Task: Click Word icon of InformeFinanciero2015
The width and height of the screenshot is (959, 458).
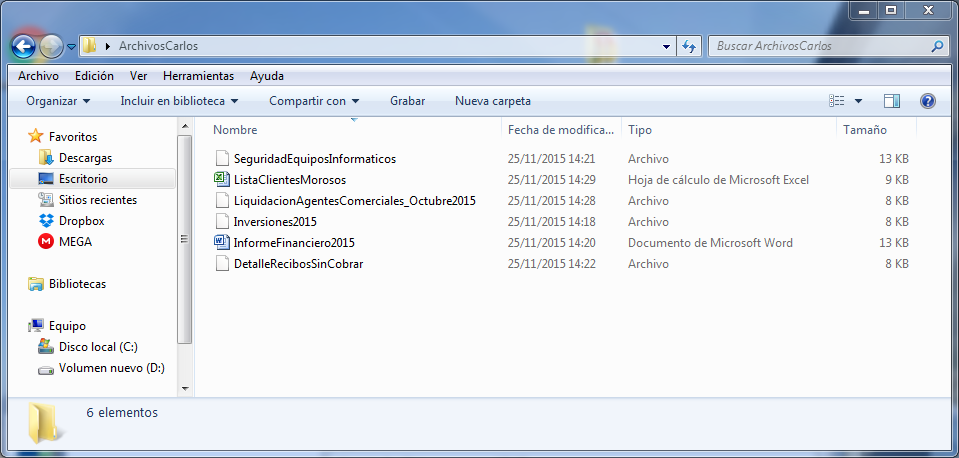Action: point(221,242)
